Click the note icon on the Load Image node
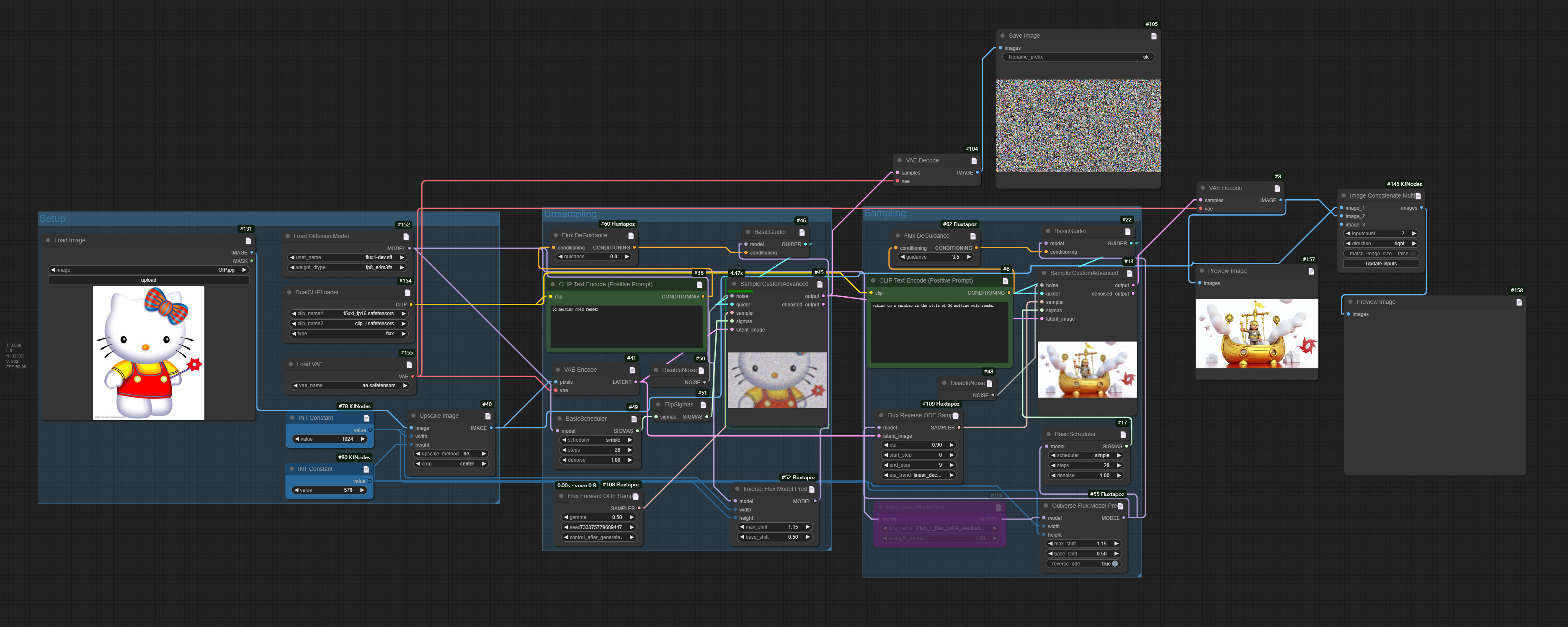This screenshot has width=1568, height=627. pos(248,240)
